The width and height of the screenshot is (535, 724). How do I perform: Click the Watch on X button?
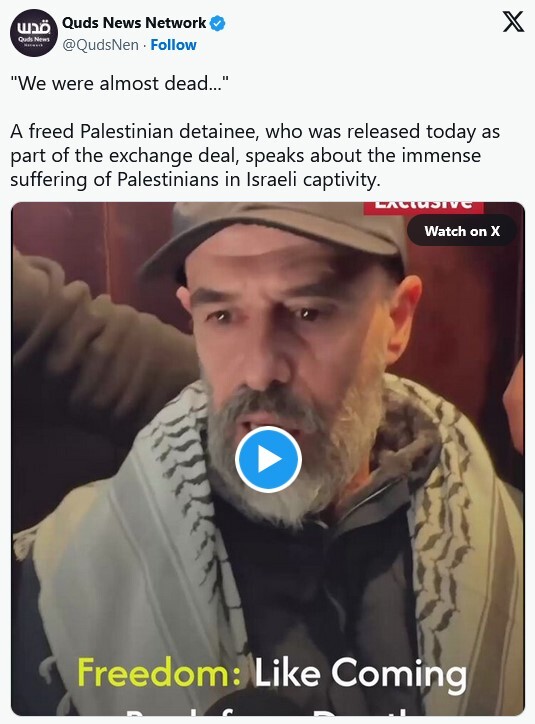[462, 231]
